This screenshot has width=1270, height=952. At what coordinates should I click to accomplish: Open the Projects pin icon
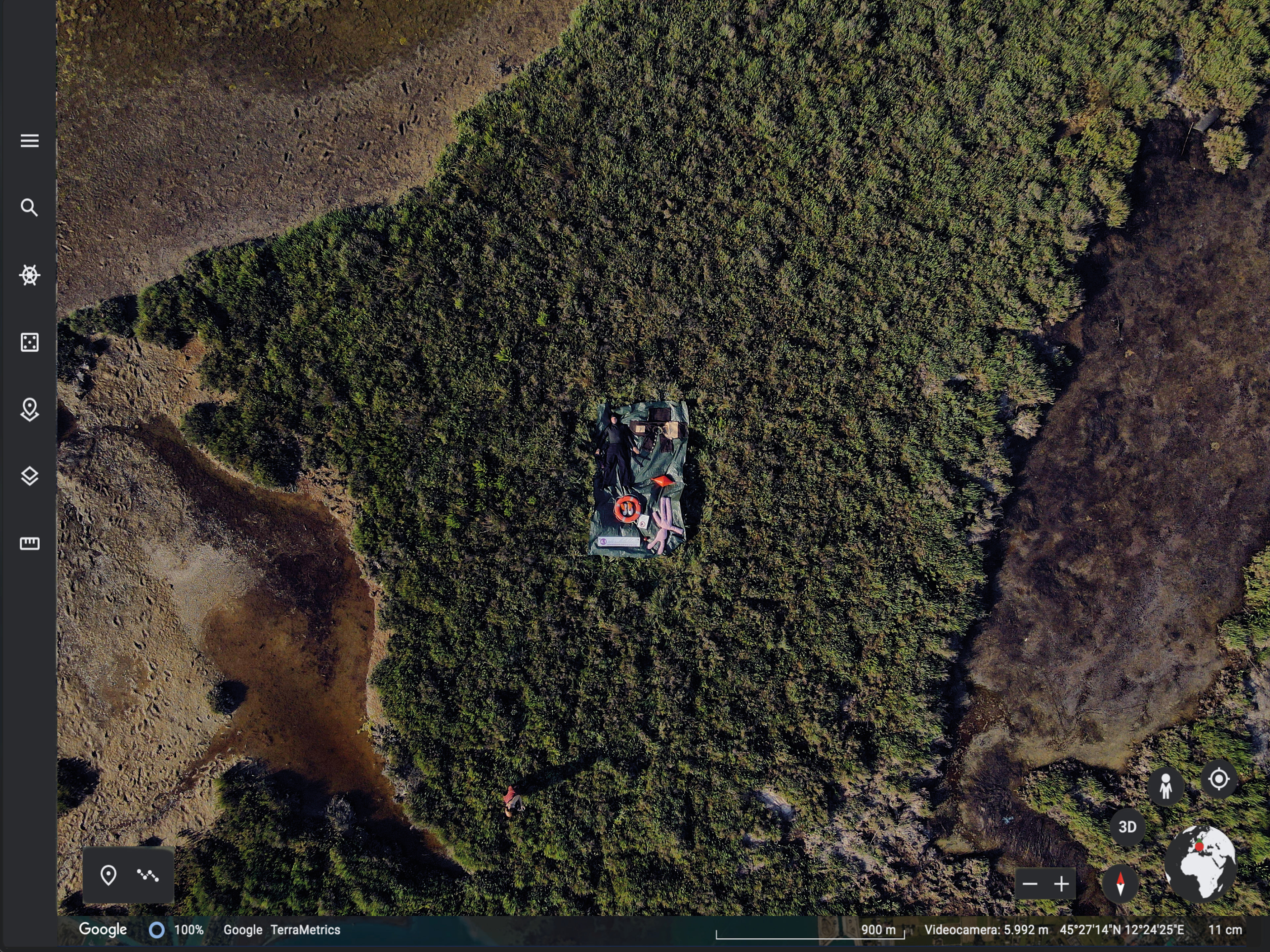click(x=29, y=410)
